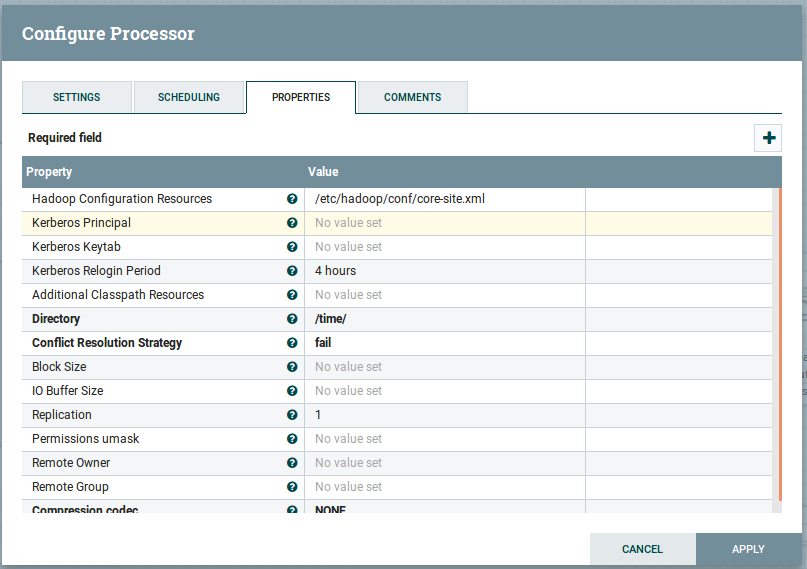Click help icon for Kerberos Relogin Period
The width and height of the screenshot is (807, 569).
pyautogui.click(x=292, y=271)
